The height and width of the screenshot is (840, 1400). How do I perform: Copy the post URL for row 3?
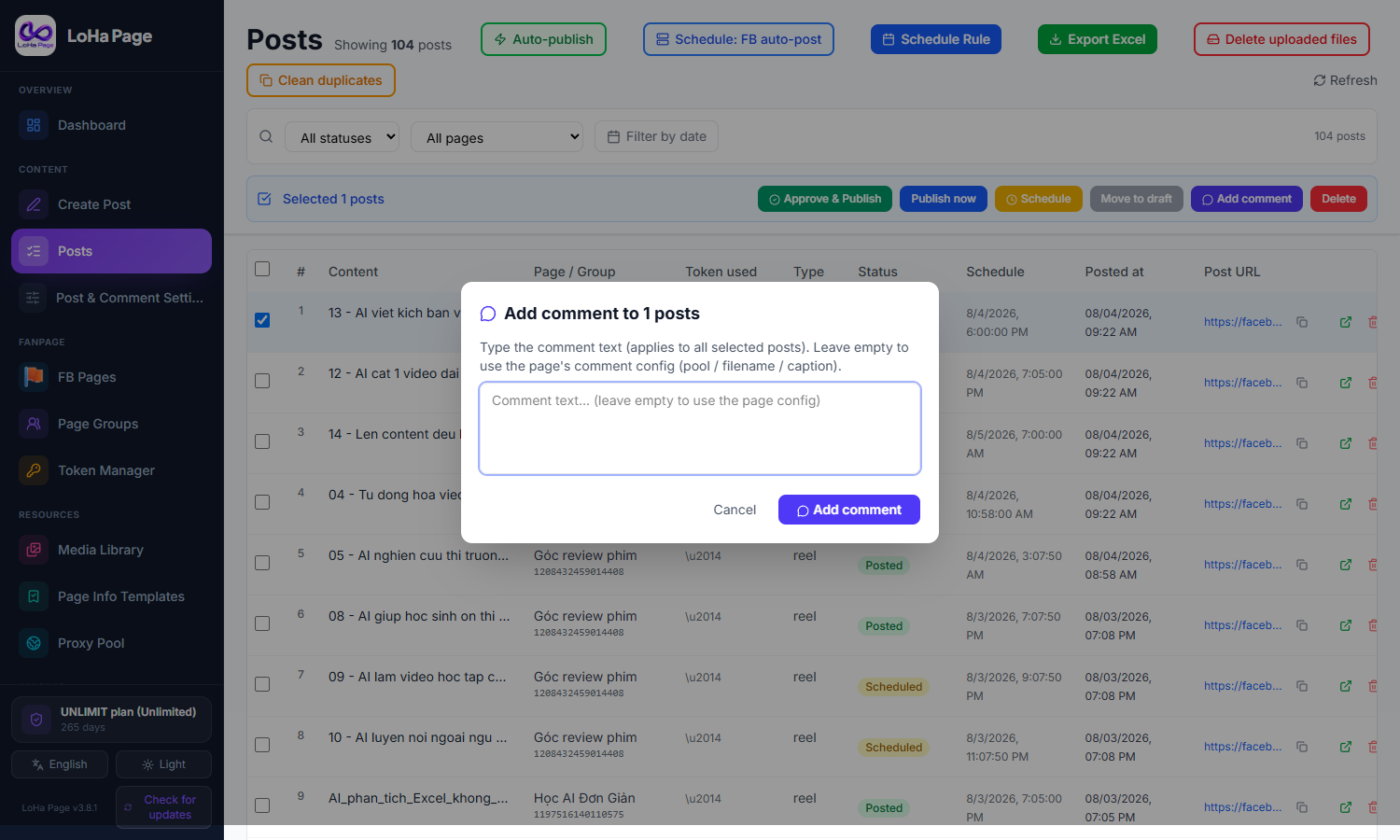tap(1302, 443)
